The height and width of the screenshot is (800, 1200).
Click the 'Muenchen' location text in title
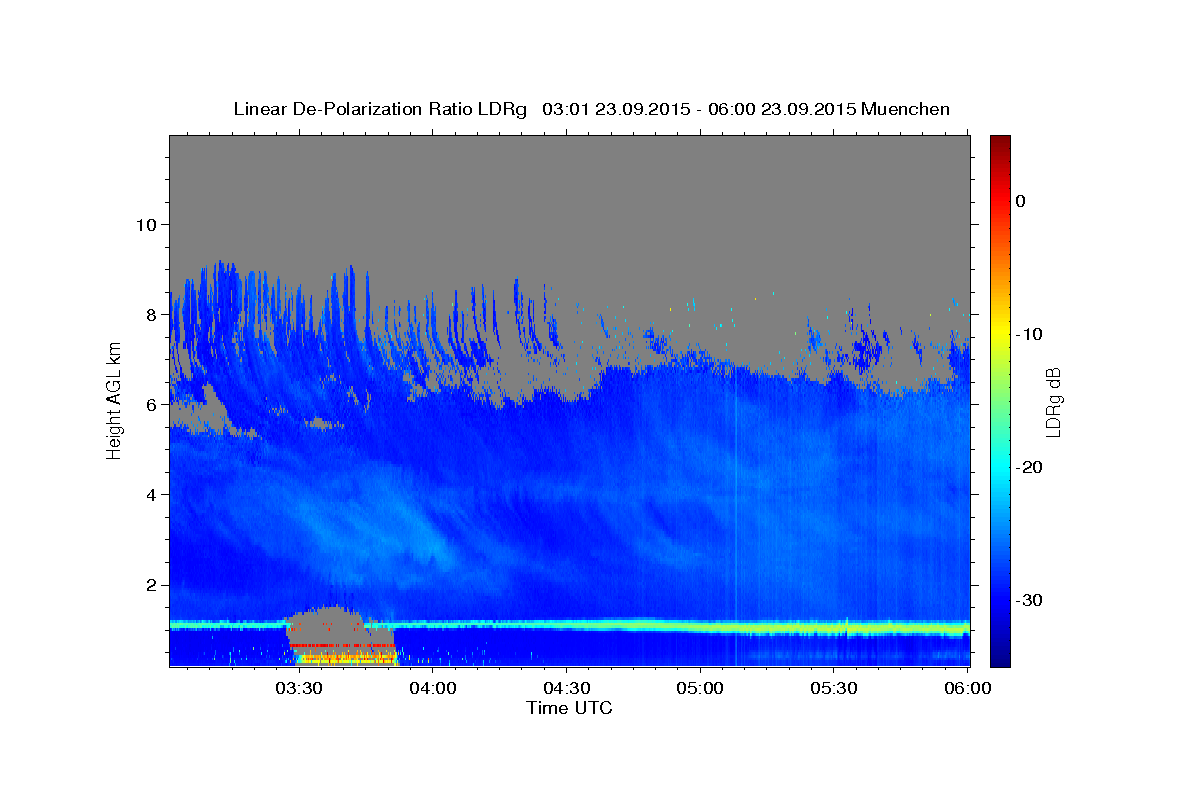click(x=906, y=109)
